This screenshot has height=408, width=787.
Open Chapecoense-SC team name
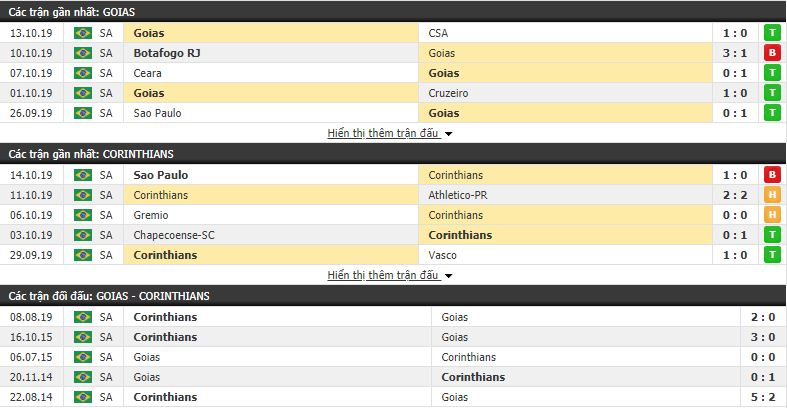[x=176, y=235]
